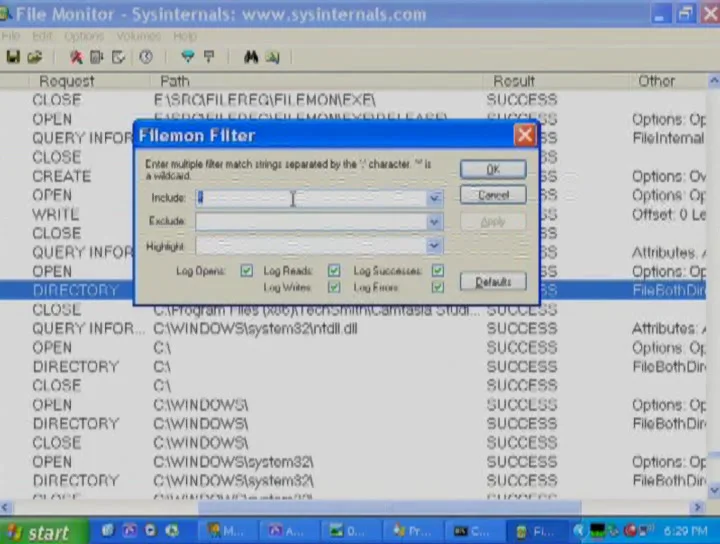The height and width of the screenshot is (544, 720).
Task: Open the File menu
Action: [x=10, y=36]
